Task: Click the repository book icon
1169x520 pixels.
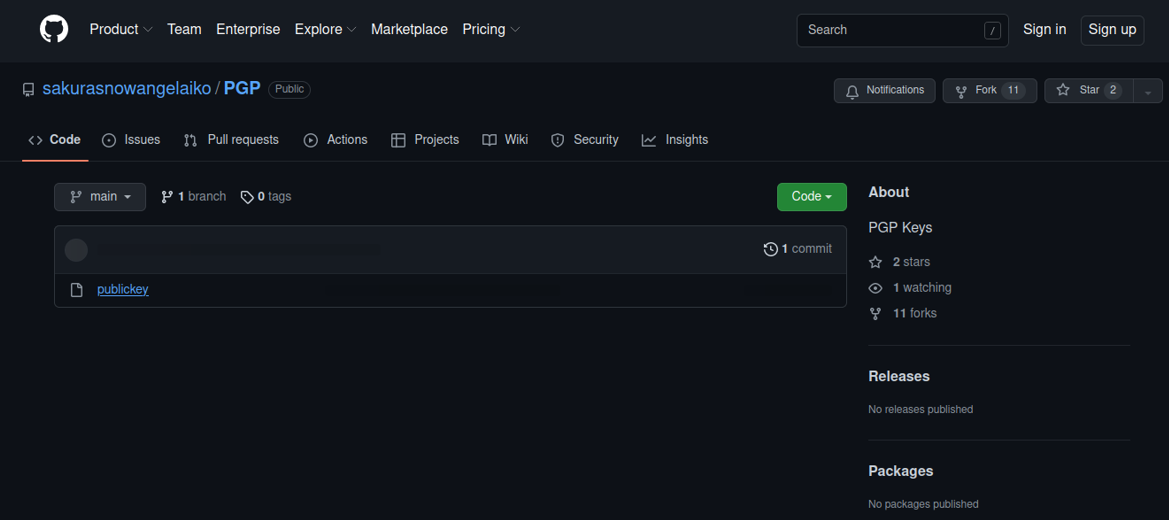Action: click(28, 90)
